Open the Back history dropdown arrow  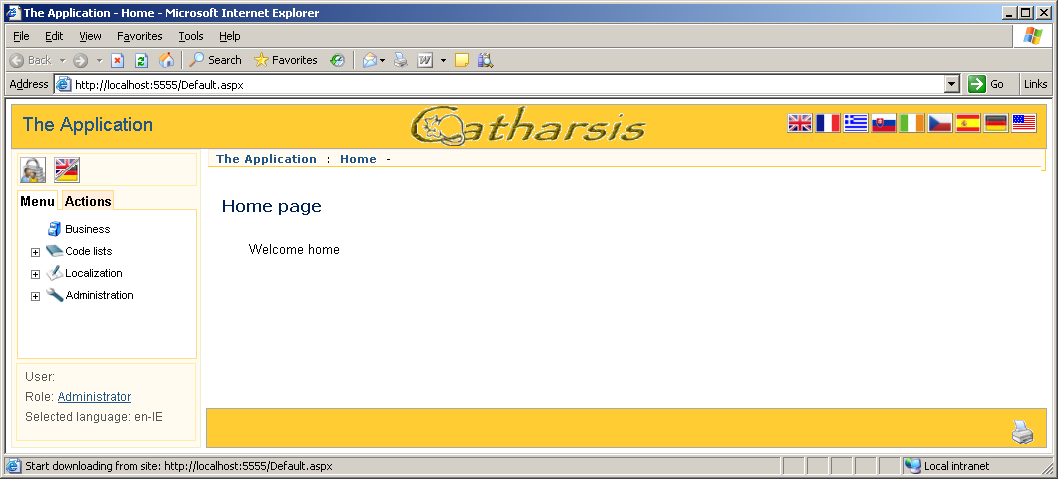(62, 60)
